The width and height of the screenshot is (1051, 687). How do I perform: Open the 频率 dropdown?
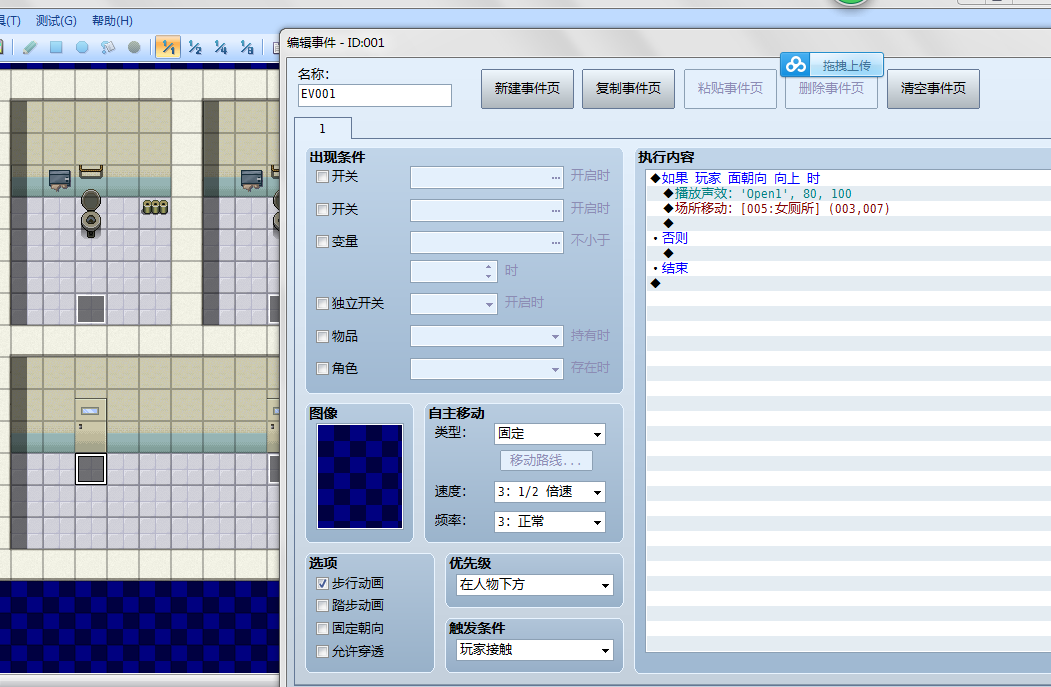click(x=550, y=521)
